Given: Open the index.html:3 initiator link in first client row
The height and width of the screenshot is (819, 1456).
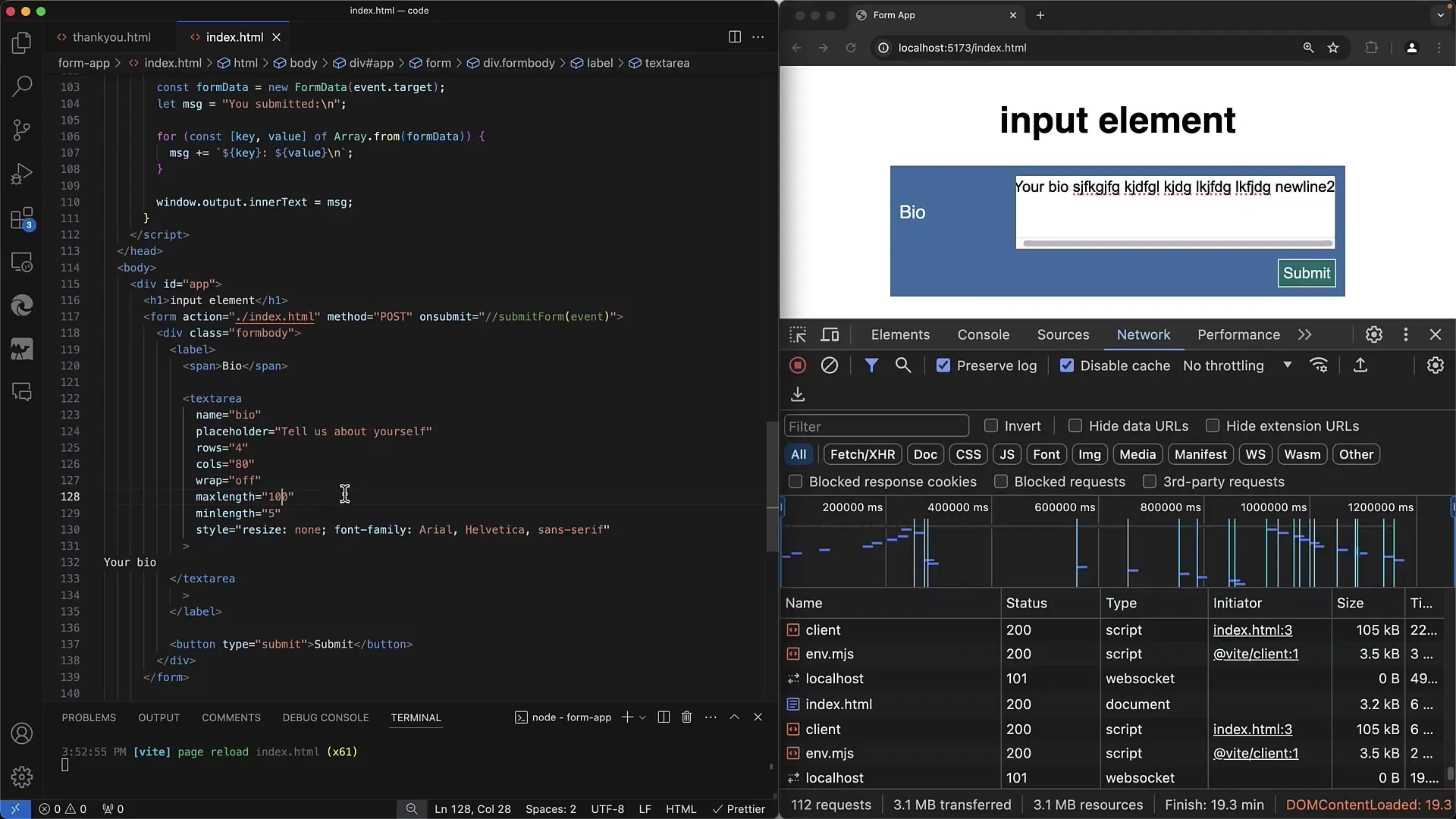Looking at the screenshot, I should click(x=1253, y=630).
